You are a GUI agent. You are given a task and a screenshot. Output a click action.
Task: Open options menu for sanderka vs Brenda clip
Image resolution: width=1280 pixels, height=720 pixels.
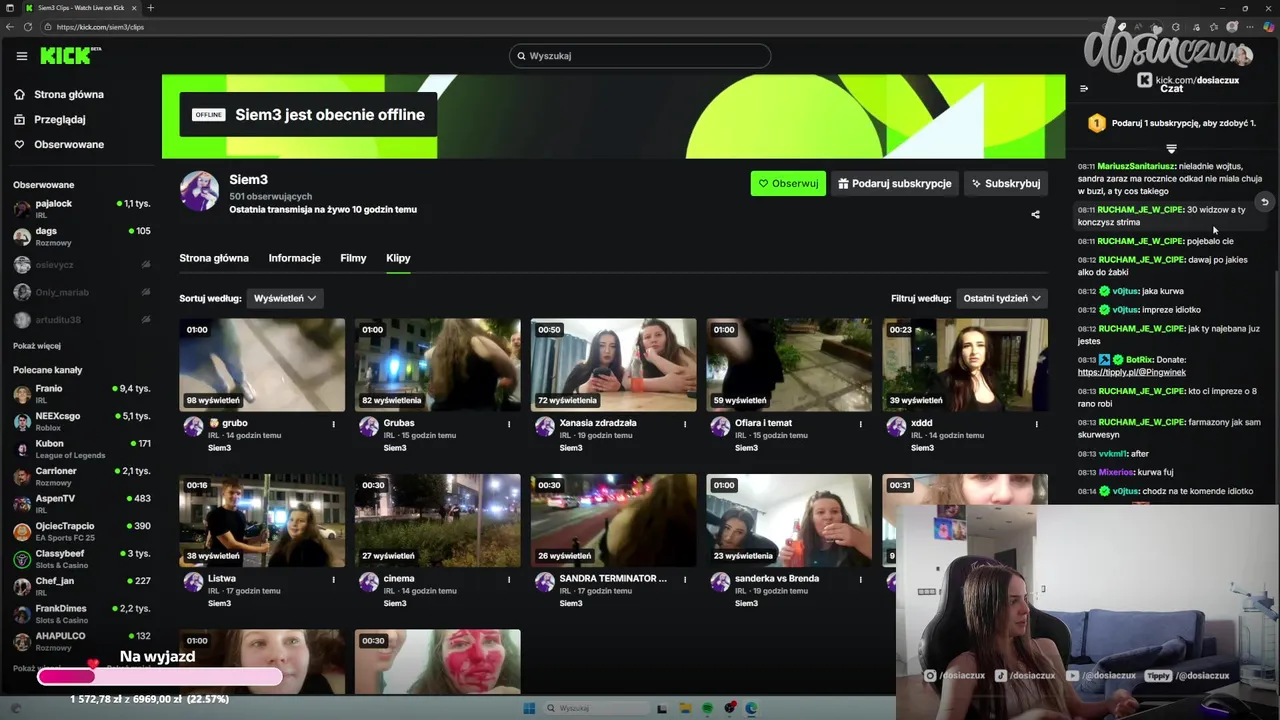coord(860,579)
